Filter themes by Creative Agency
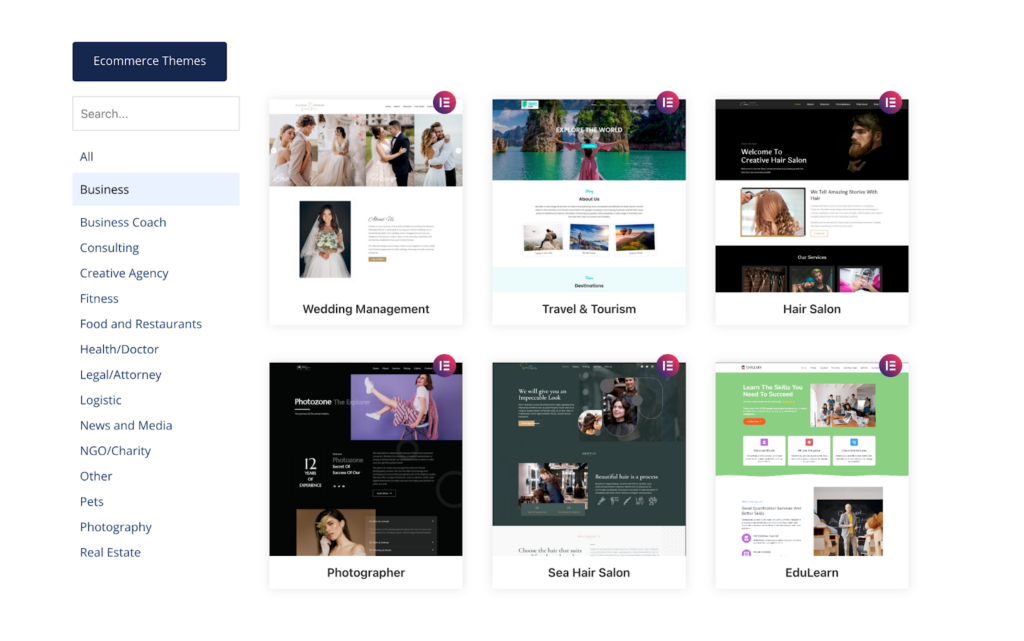 pos(124,273)
